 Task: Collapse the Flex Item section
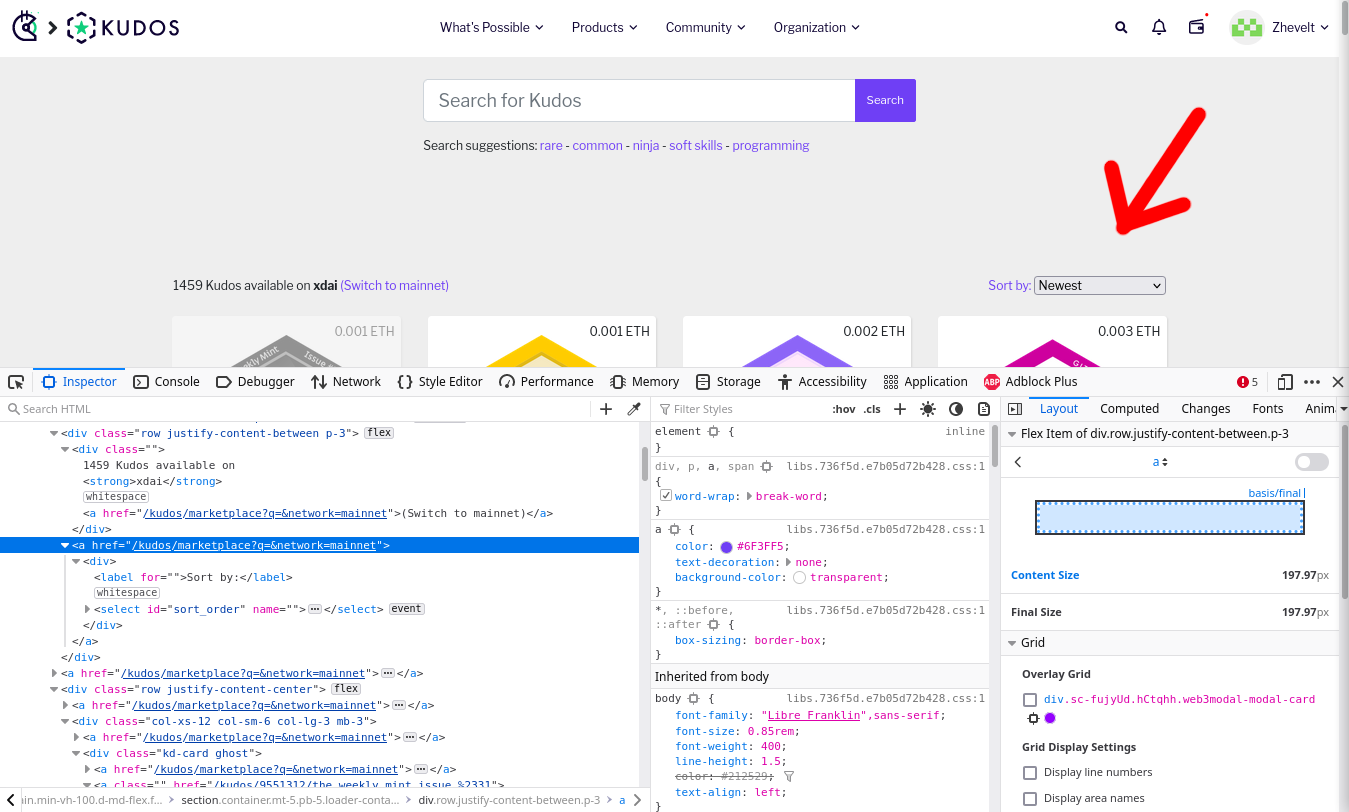[1012, 434]
